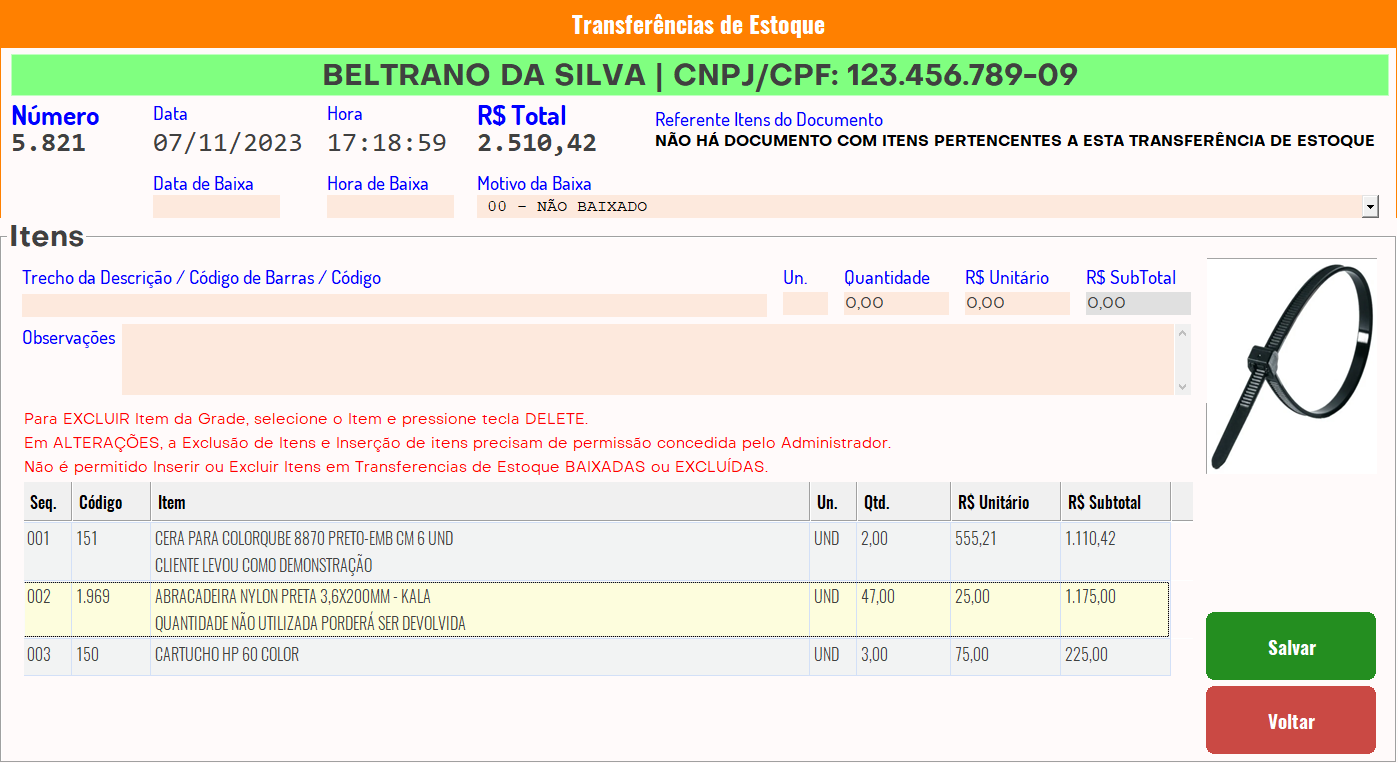
Task: Click the Código column header
Action: click(x=111, y=502)
